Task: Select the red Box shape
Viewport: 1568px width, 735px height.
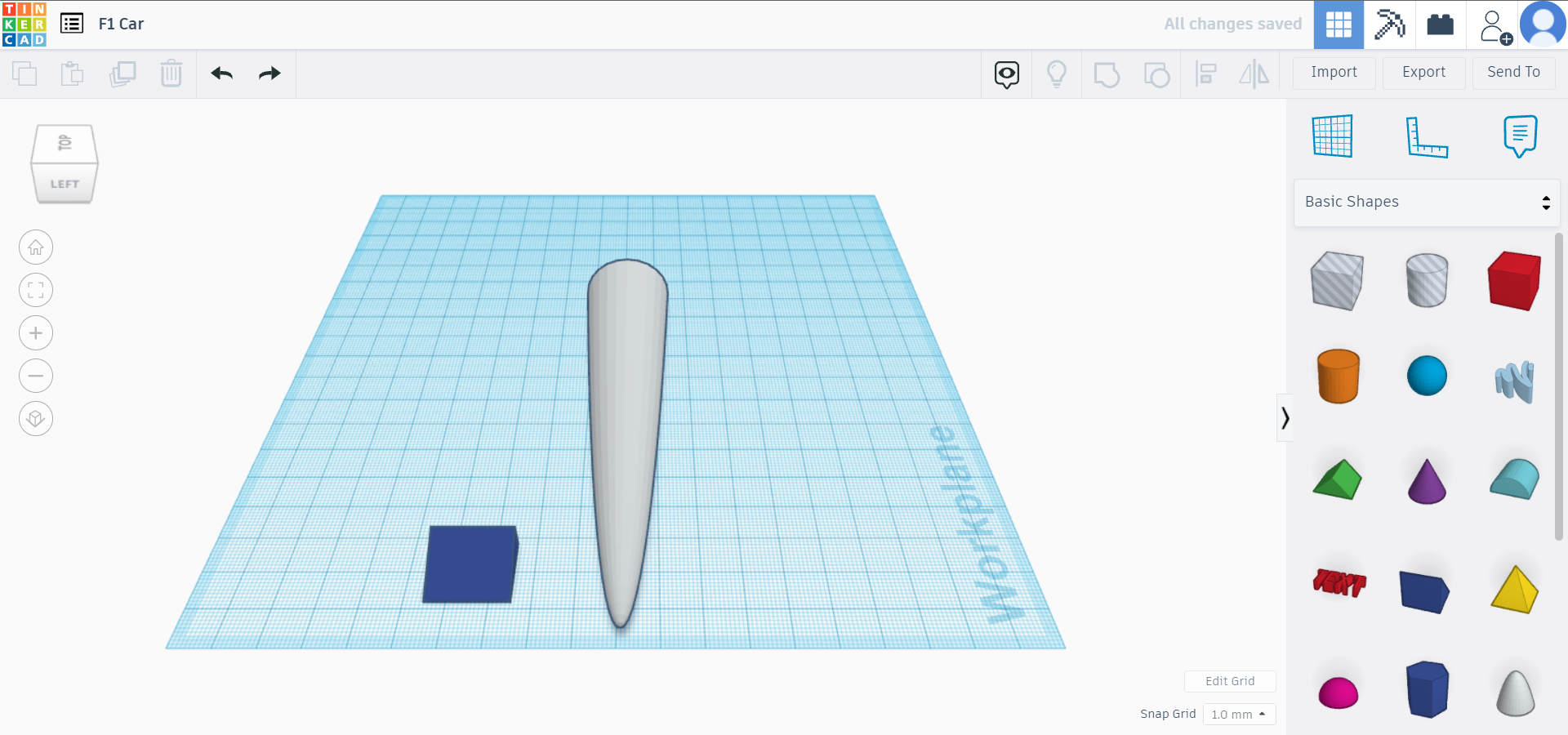Action: [x=1515, y=280]
